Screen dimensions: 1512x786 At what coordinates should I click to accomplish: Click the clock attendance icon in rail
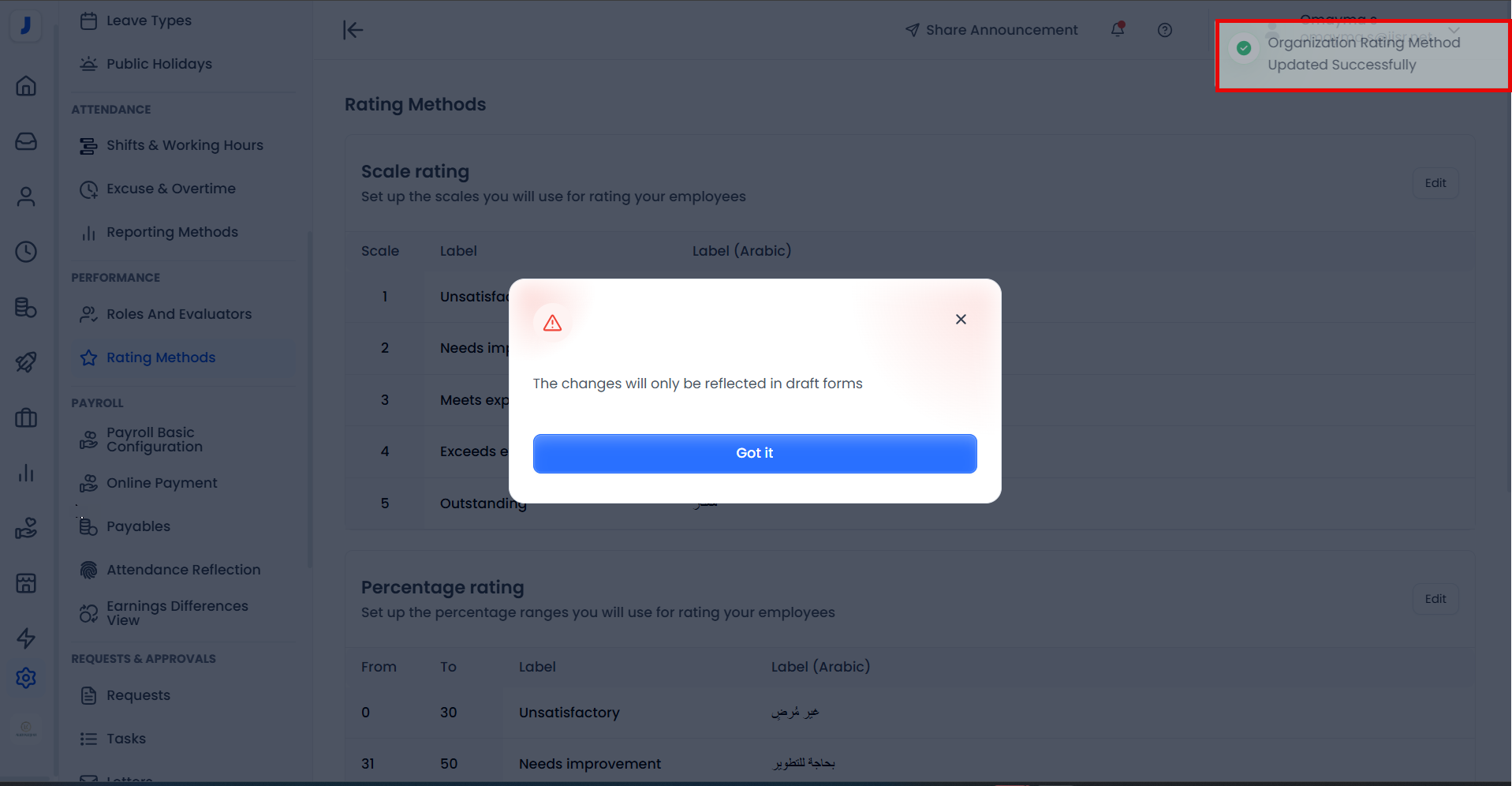26,252
